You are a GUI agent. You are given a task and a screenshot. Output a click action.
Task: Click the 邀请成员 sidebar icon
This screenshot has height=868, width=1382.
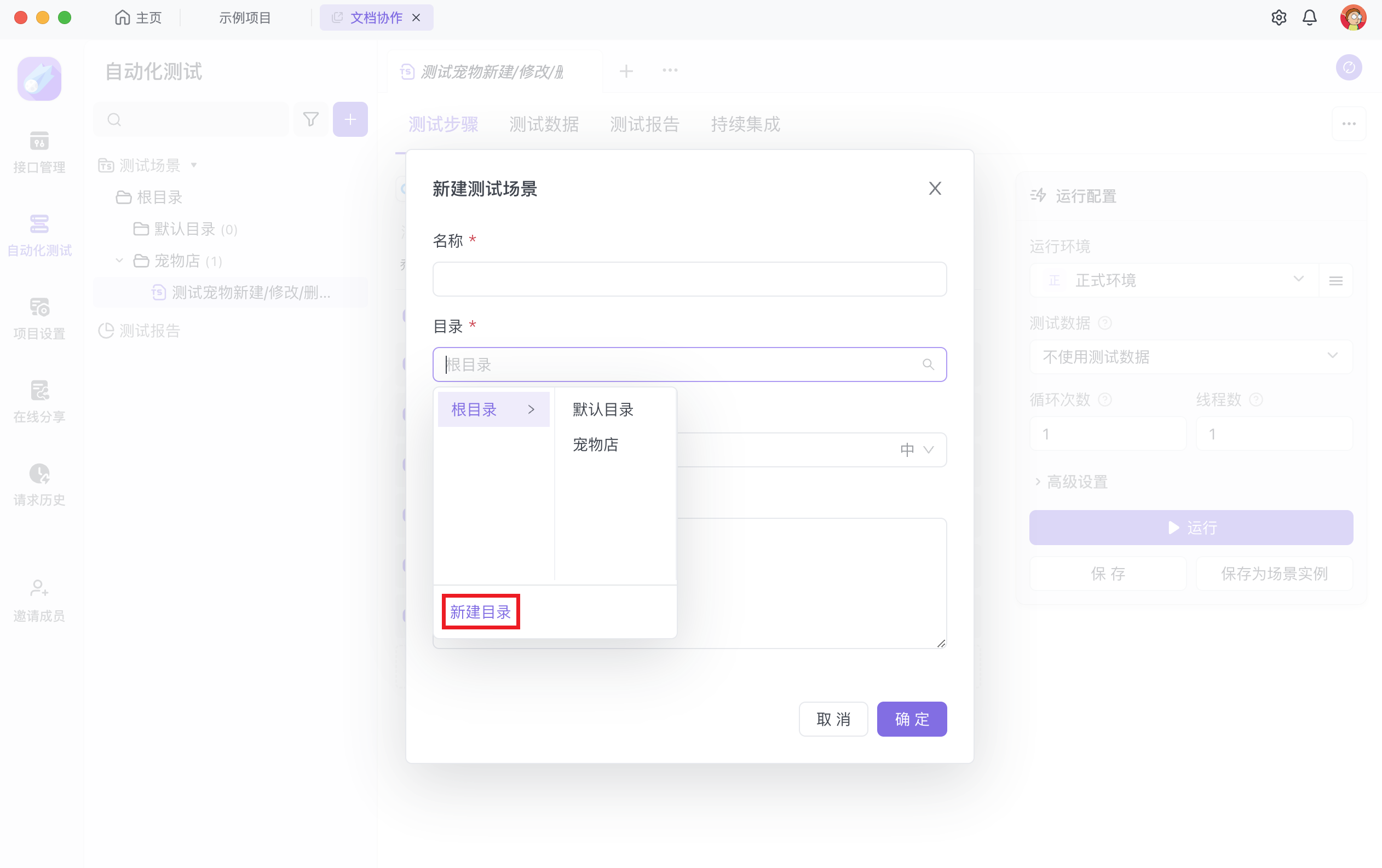[39, 600]
